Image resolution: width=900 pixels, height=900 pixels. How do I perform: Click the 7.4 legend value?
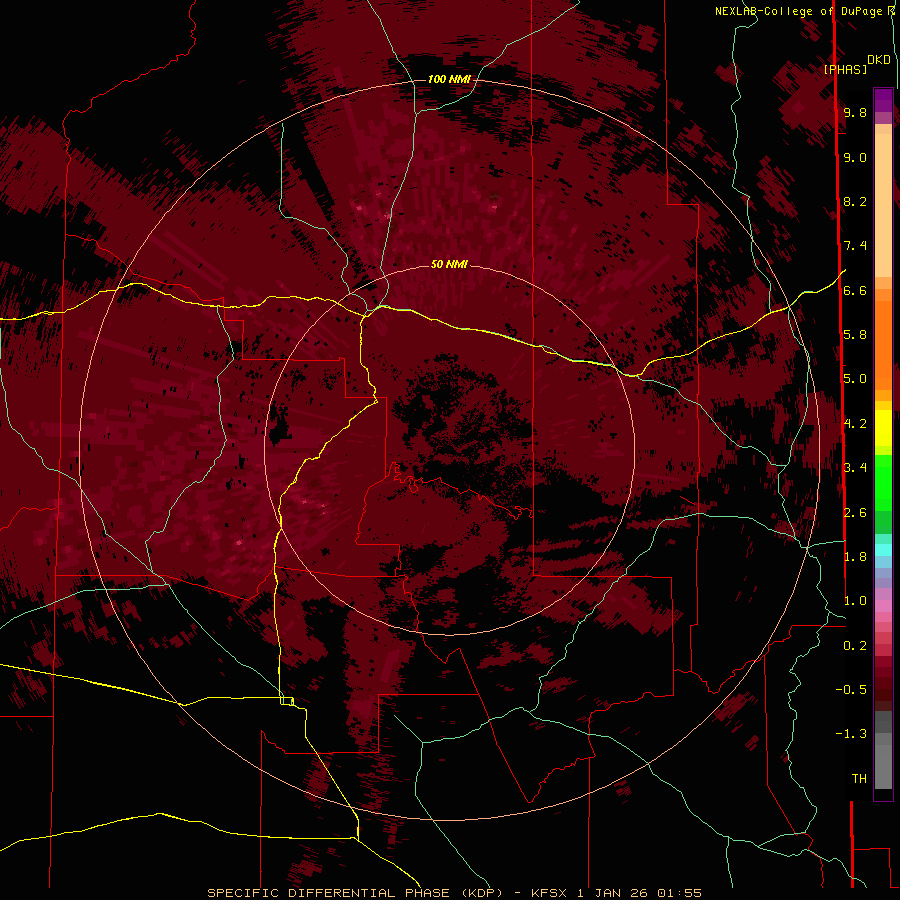(855, 246)
